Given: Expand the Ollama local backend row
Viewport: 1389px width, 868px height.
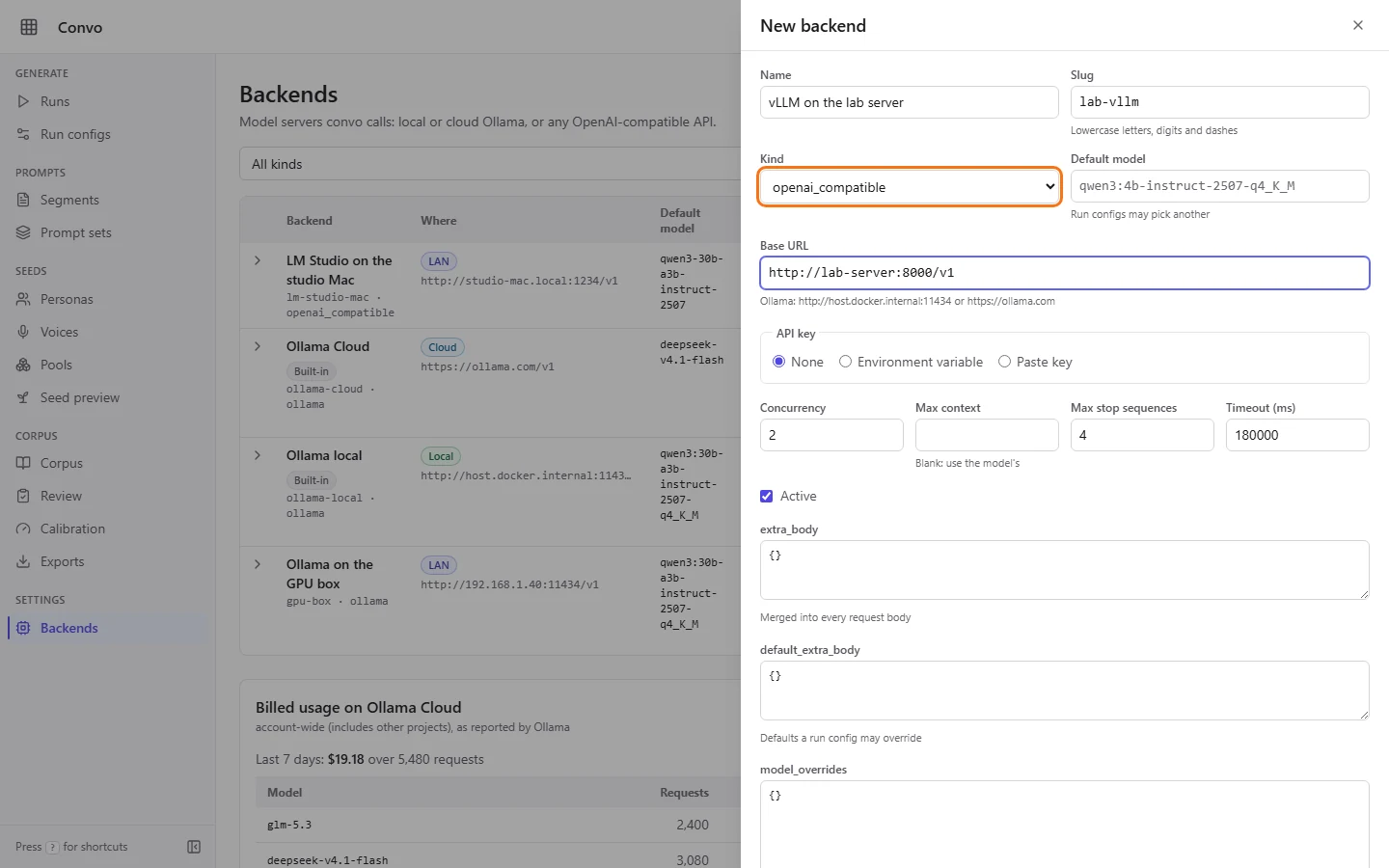Looking at the screenshot, I should [x=258, y=455].
